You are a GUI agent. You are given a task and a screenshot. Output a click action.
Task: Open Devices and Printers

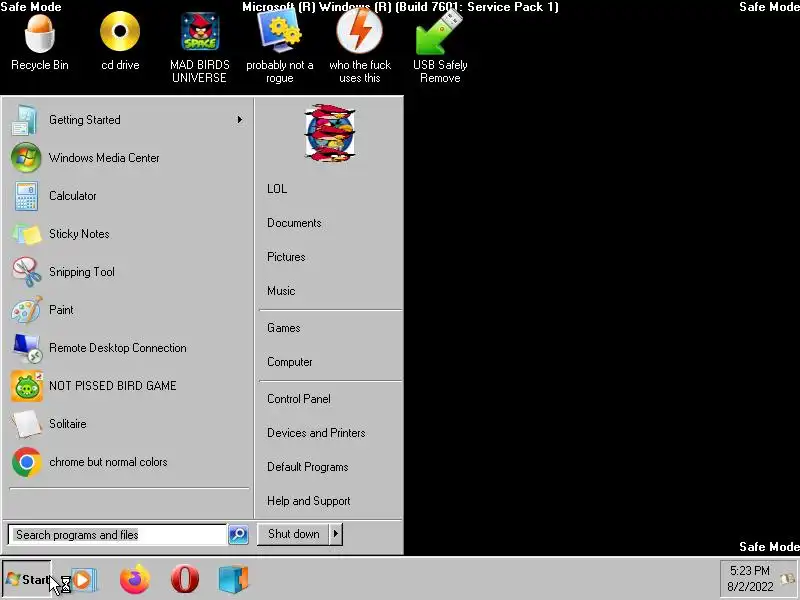point(316,433)
